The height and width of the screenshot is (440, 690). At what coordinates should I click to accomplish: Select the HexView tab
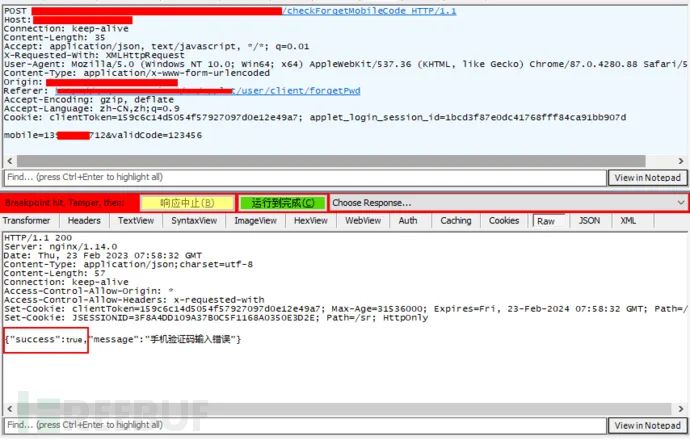point(310,221)
